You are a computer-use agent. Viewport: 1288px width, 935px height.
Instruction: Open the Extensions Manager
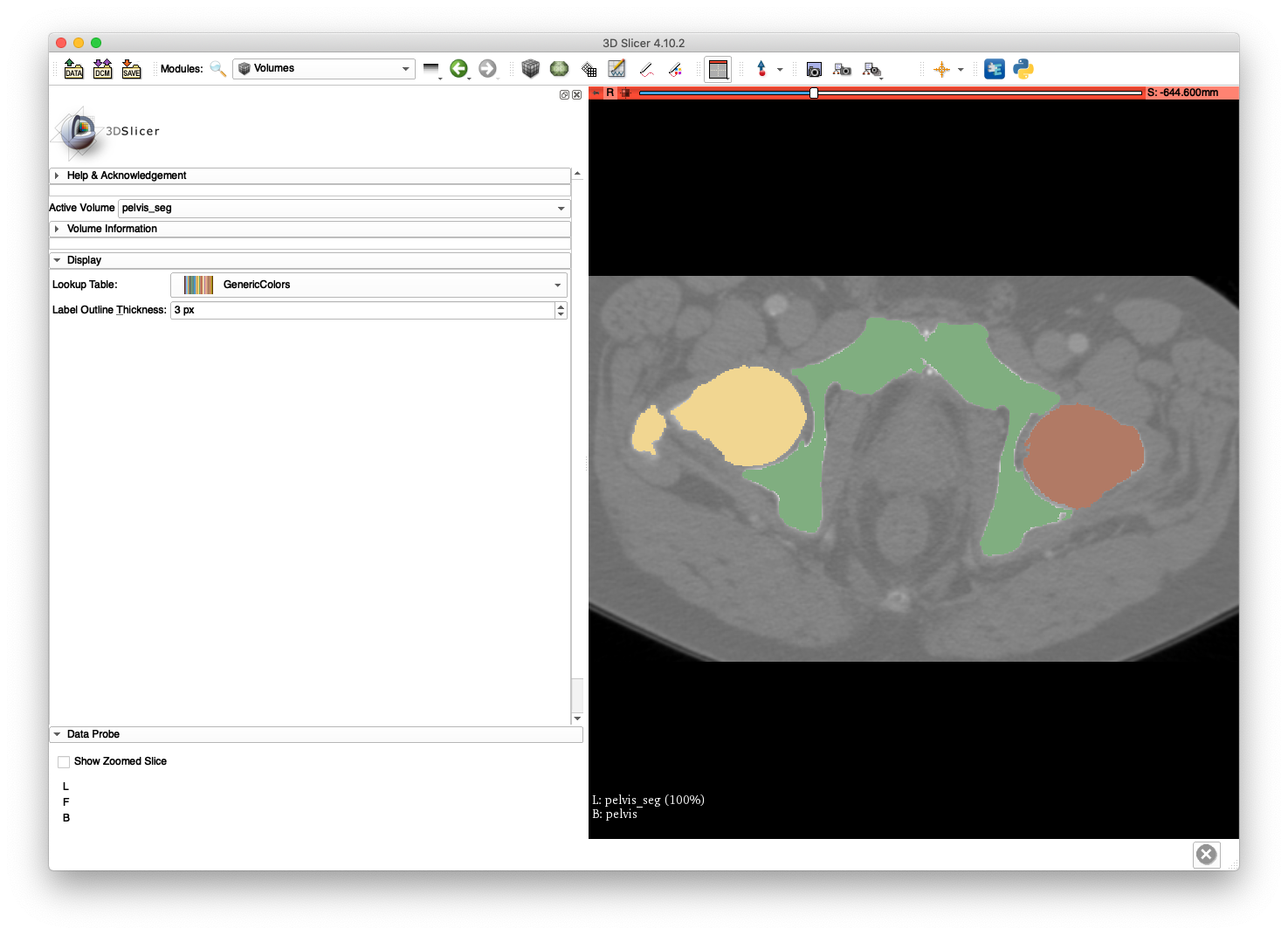[995, 69]
